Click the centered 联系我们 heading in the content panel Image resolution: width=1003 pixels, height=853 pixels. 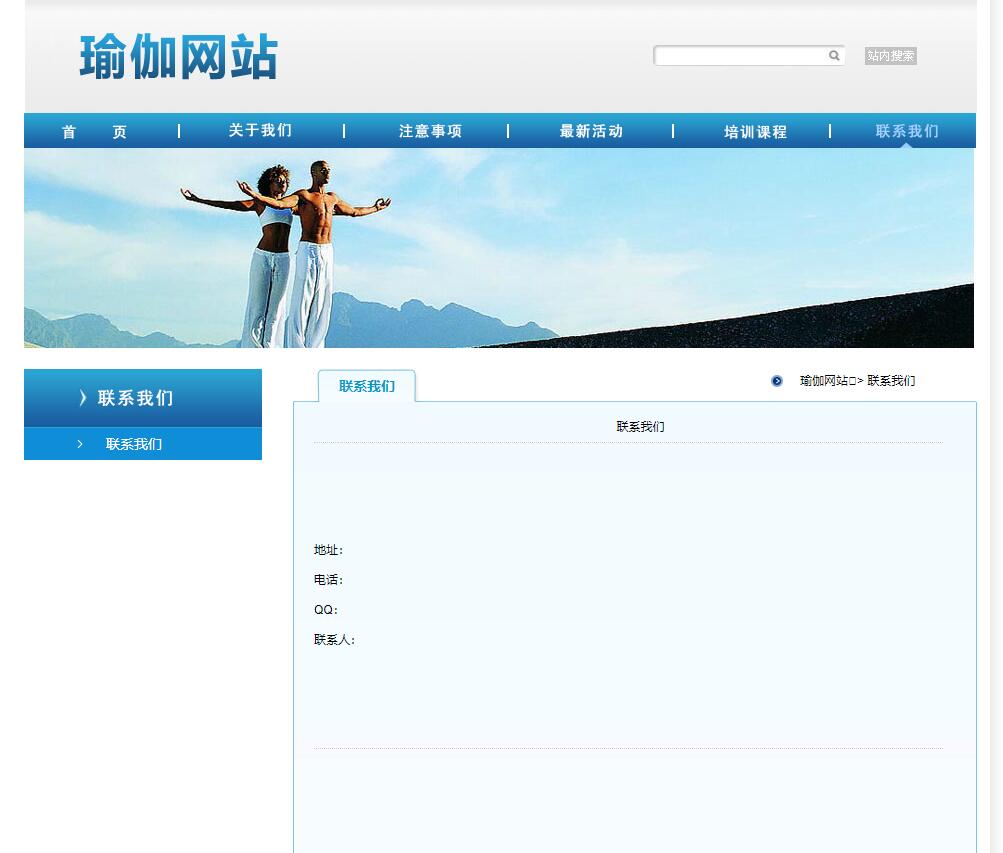[640, 427]
